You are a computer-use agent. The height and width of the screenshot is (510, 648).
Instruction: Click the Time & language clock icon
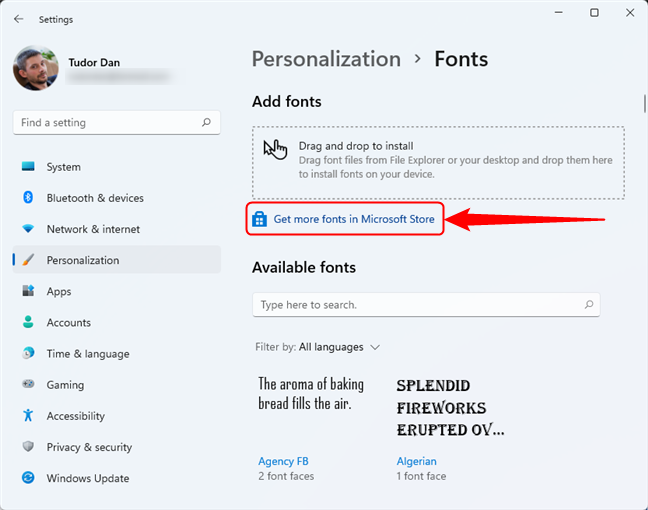pos(28,353)
